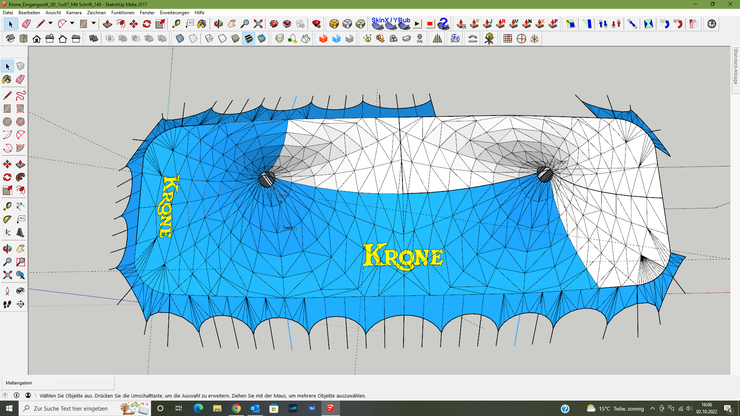Open the Kamera menu
This screenshot has height=416, width=740.
coord(74,13)
